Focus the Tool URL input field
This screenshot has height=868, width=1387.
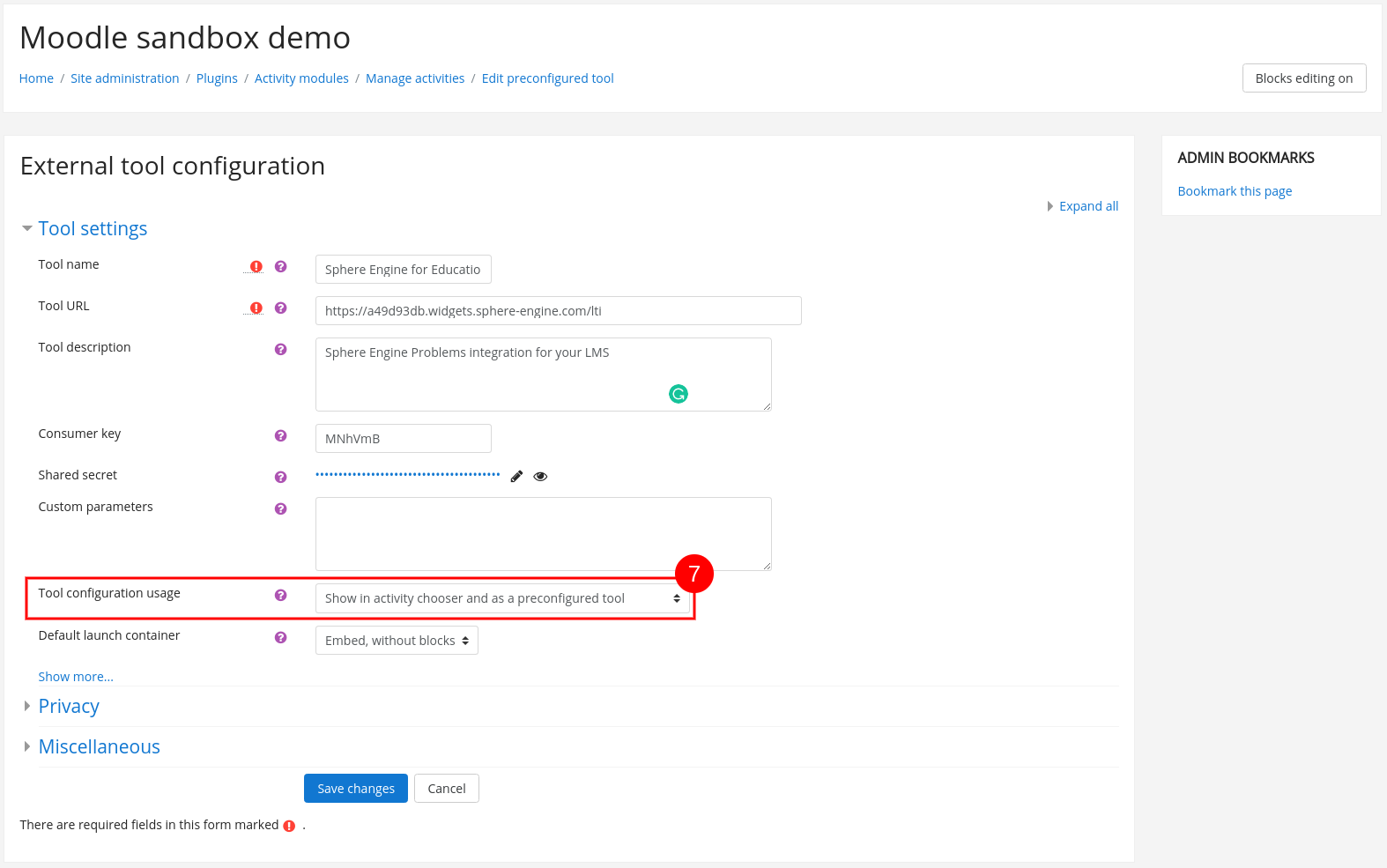[x=559, y=311]
